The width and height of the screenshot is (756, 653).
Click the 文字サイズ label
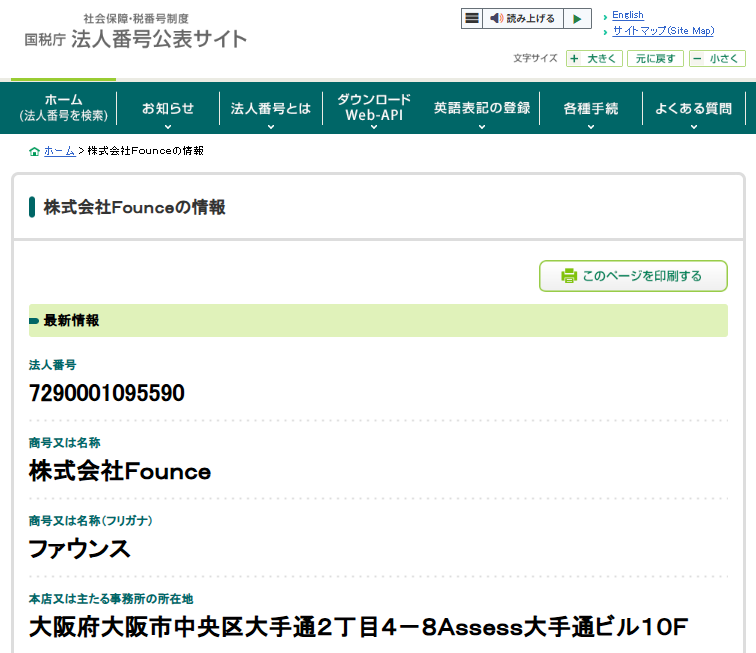535,58
